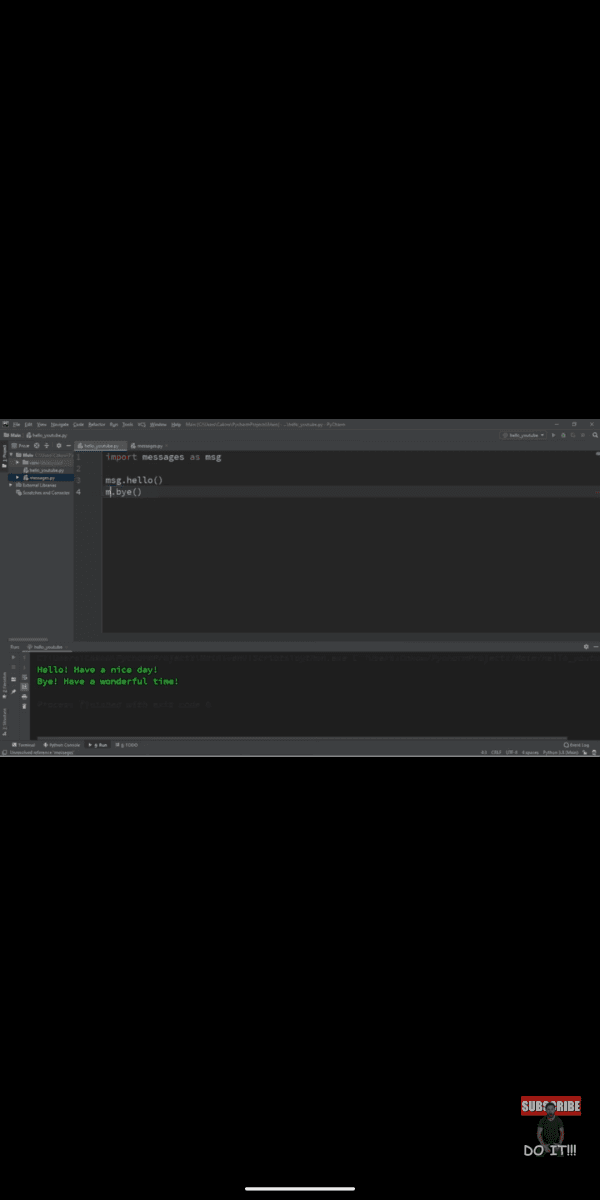Open the Refactor menu

click(x=96, y=424)
